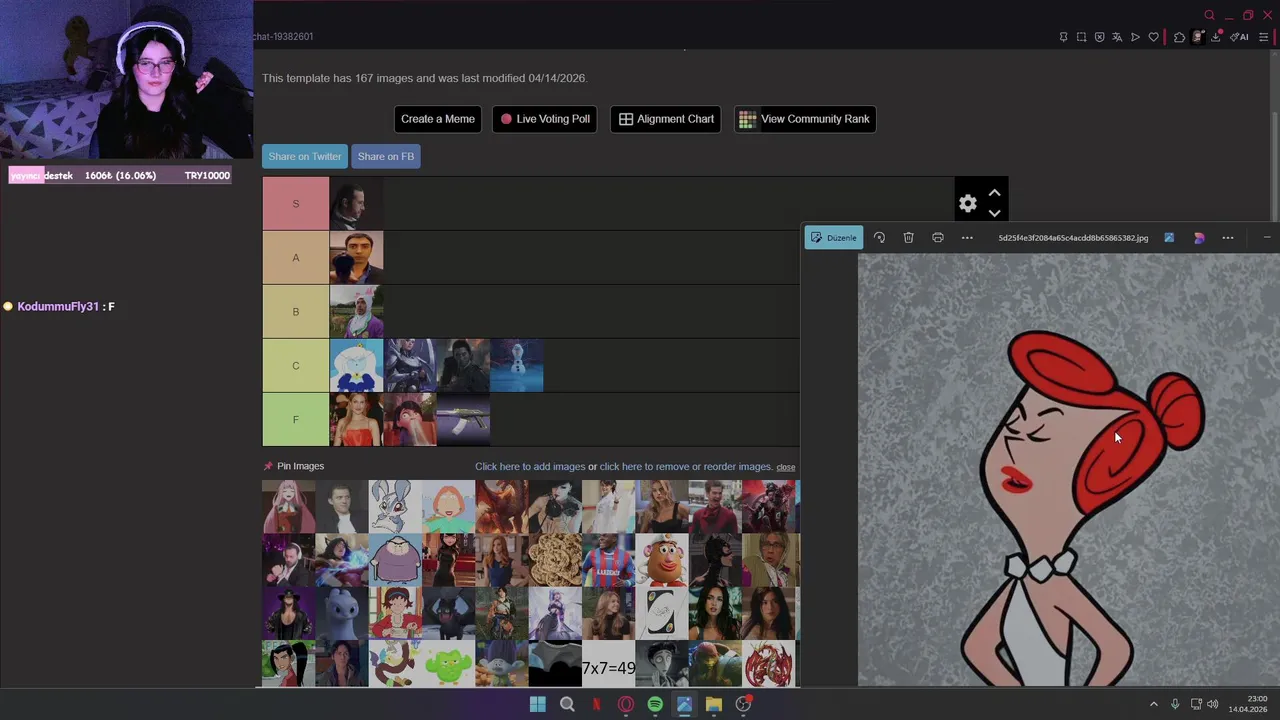Select green Duolingo owl image in tray
The image size is (1280, 720).
point(448,665)
